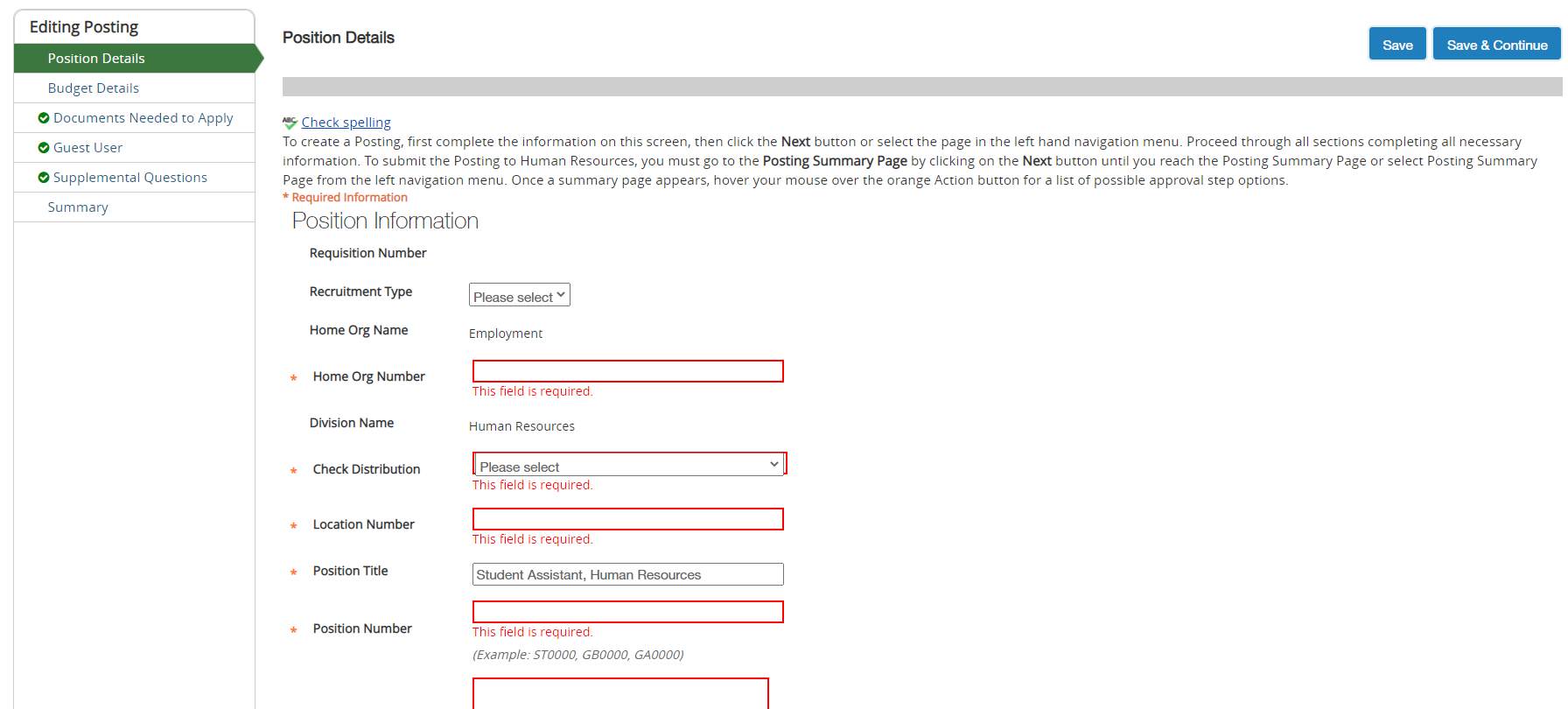Click green checkmark icon beside Guest User

click(x=44, y=148)
